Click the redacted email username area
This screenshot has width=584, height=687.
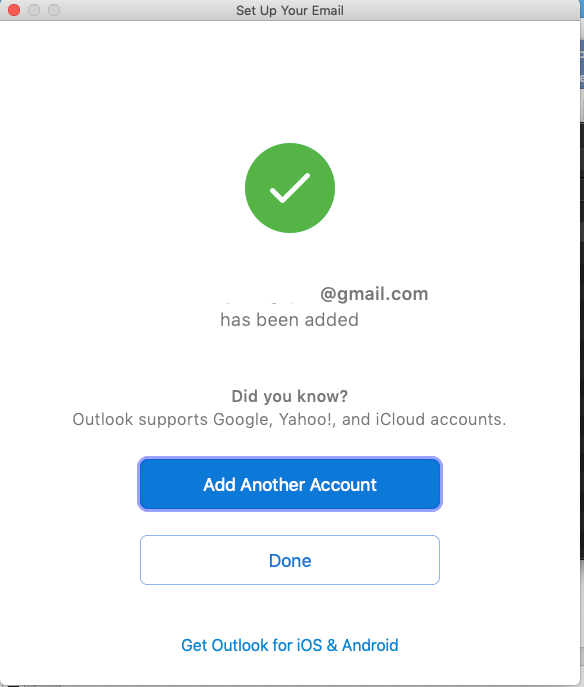coord(267,294)
